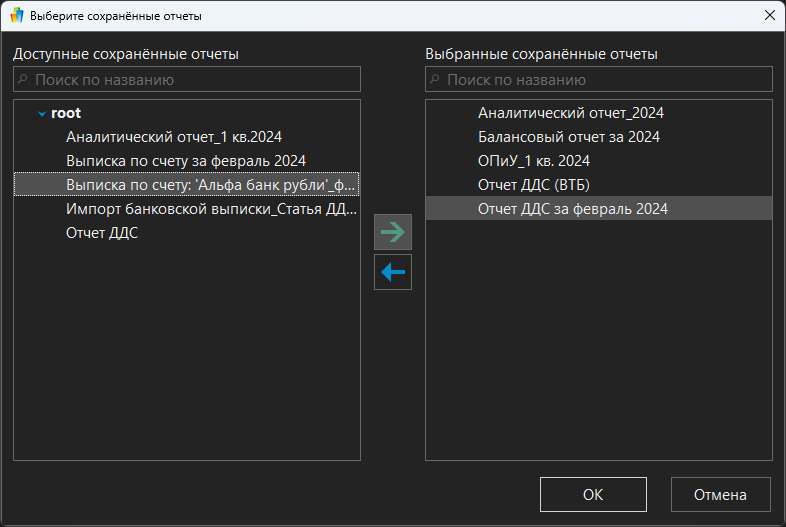
Task: Click the search icon in the selected reports field
Action: [436, 79]
